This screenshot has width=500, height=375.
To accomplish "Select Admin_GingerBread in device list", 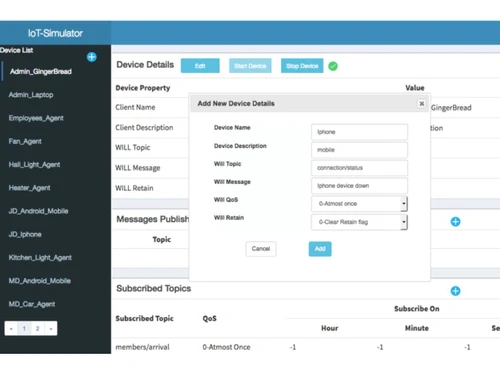I will point(41,71).
